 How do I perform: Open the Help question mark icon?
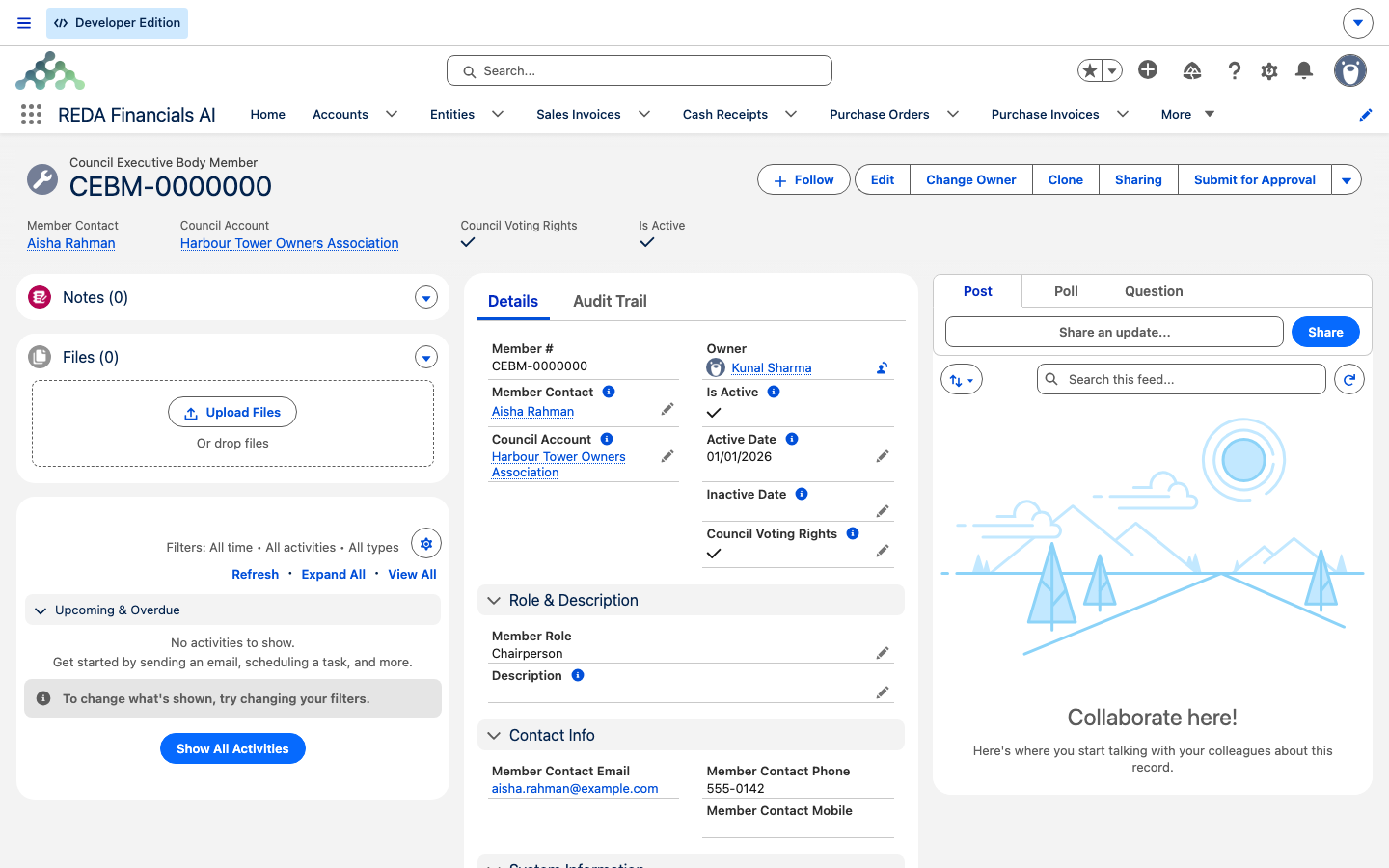(1234, 70)
